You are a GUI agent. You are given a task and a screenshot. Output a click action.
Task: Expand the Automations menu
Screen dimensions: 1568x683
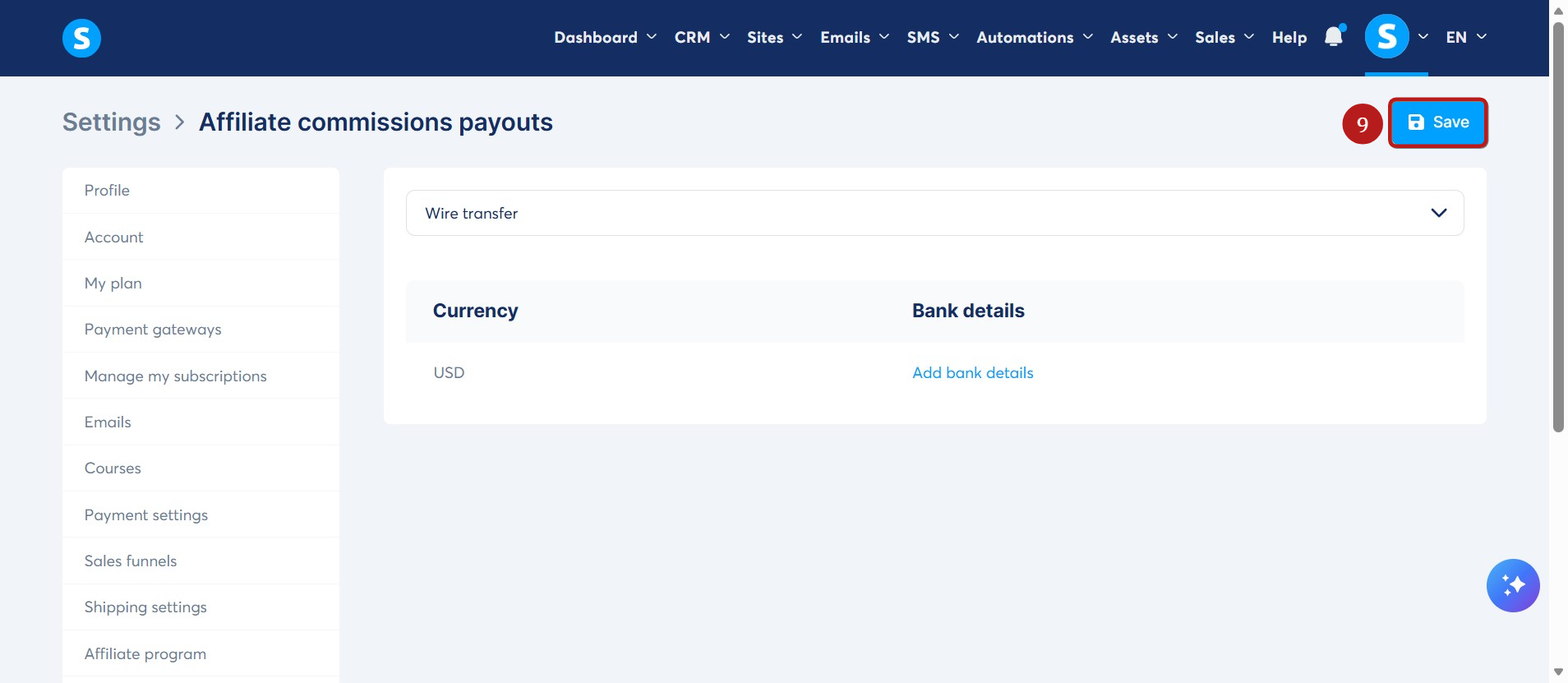click(1034, 37)
